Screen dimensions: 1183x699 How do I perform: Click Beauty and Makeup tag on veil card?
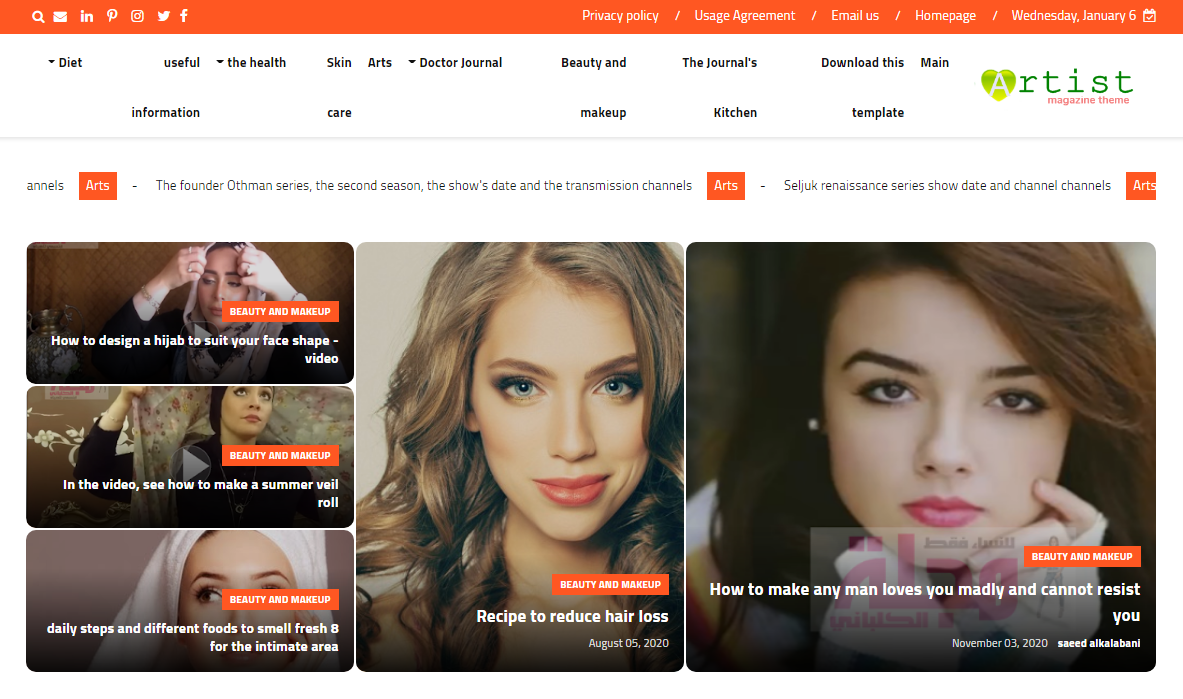tap(280, 456)
